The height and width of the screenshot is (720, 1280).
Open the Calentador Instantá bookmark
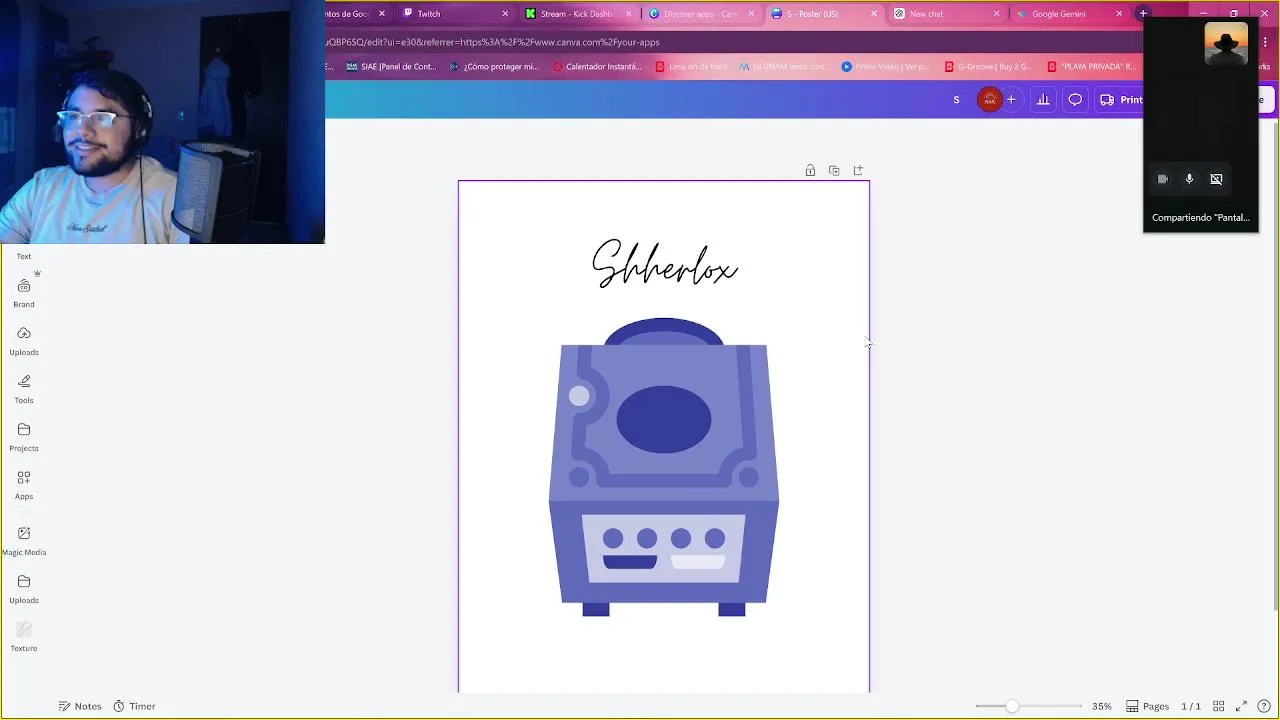(x=597, y=67)
